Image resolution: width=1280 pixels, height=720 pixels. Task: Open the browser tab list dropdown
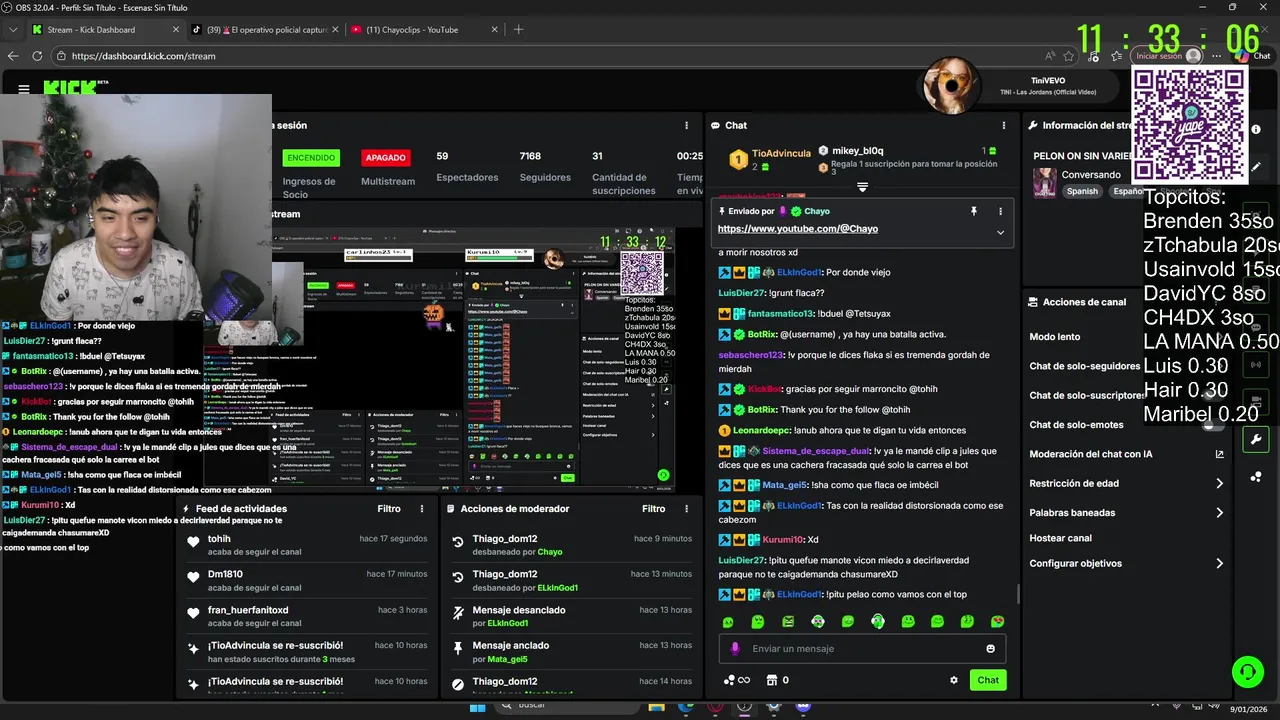(x=13, y=29)
